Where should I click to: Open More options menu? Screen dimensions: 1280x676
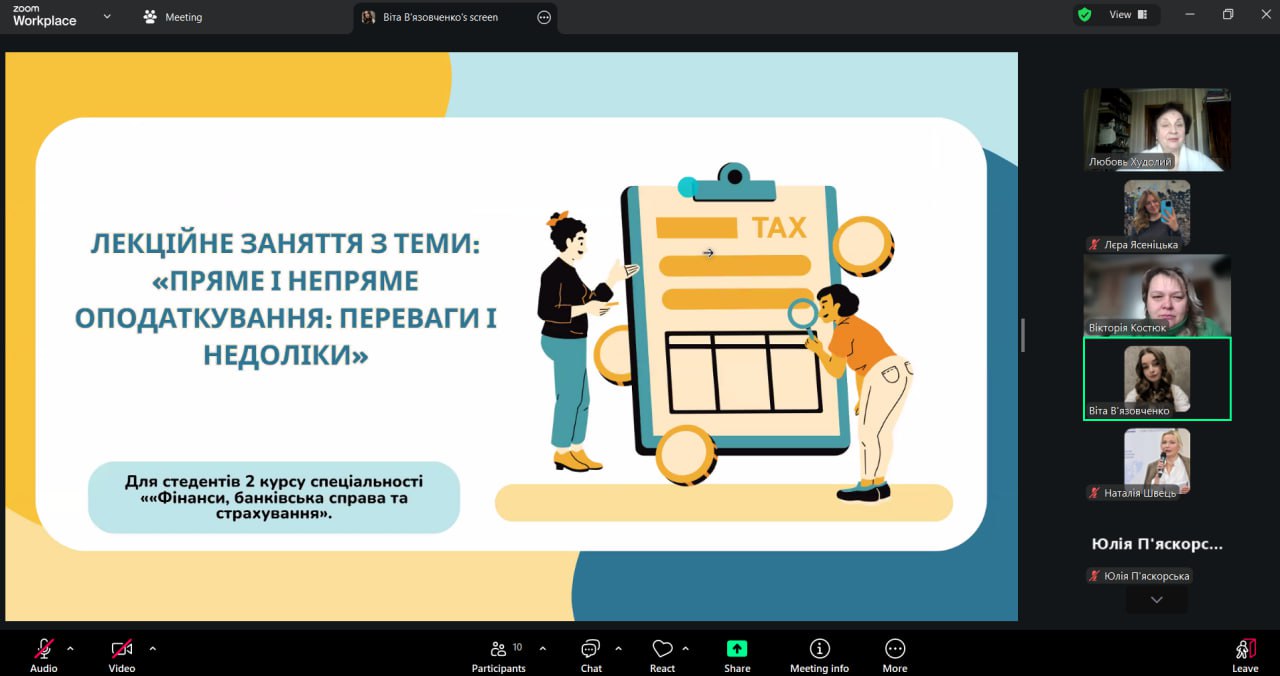coord(895,655)
